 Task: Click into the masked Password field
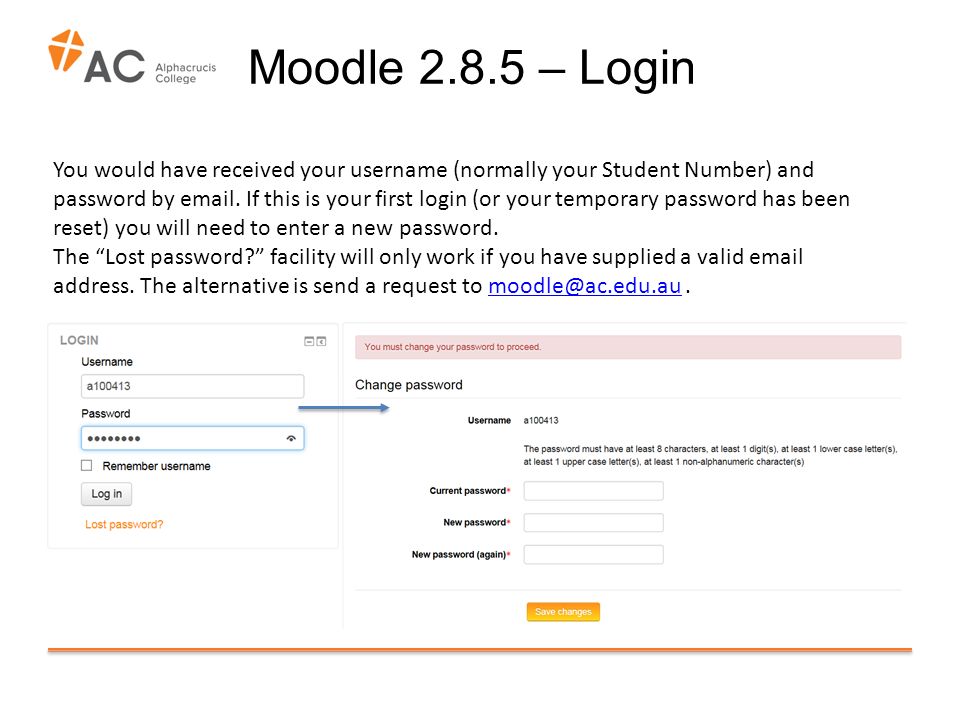pos(192,438)
